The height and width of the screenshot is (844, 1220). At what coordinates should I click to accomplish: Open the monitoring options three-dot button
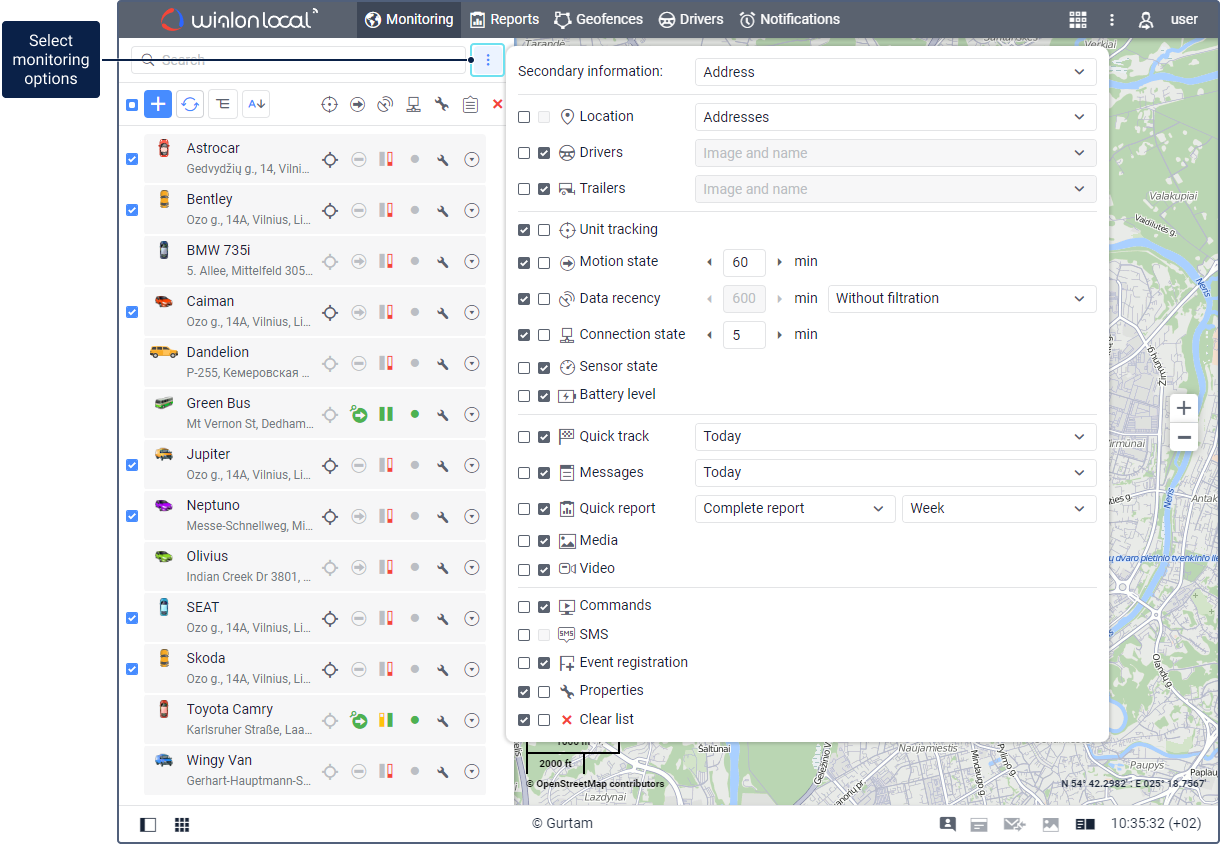[x=487, y=60]
